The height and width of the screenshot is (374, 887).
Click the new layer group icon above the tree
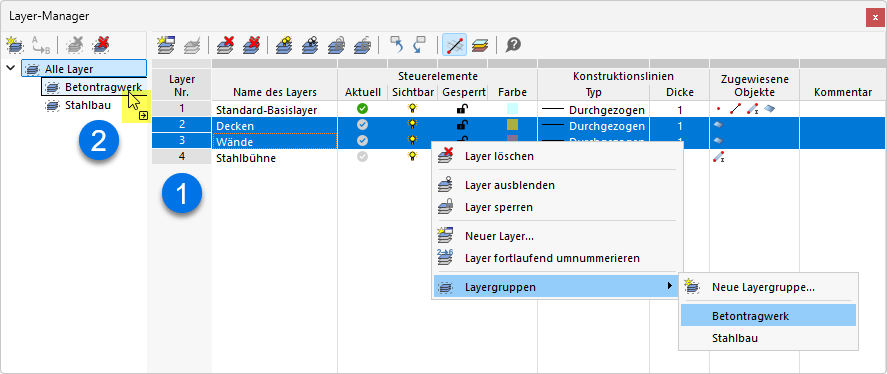click(14, 44)
